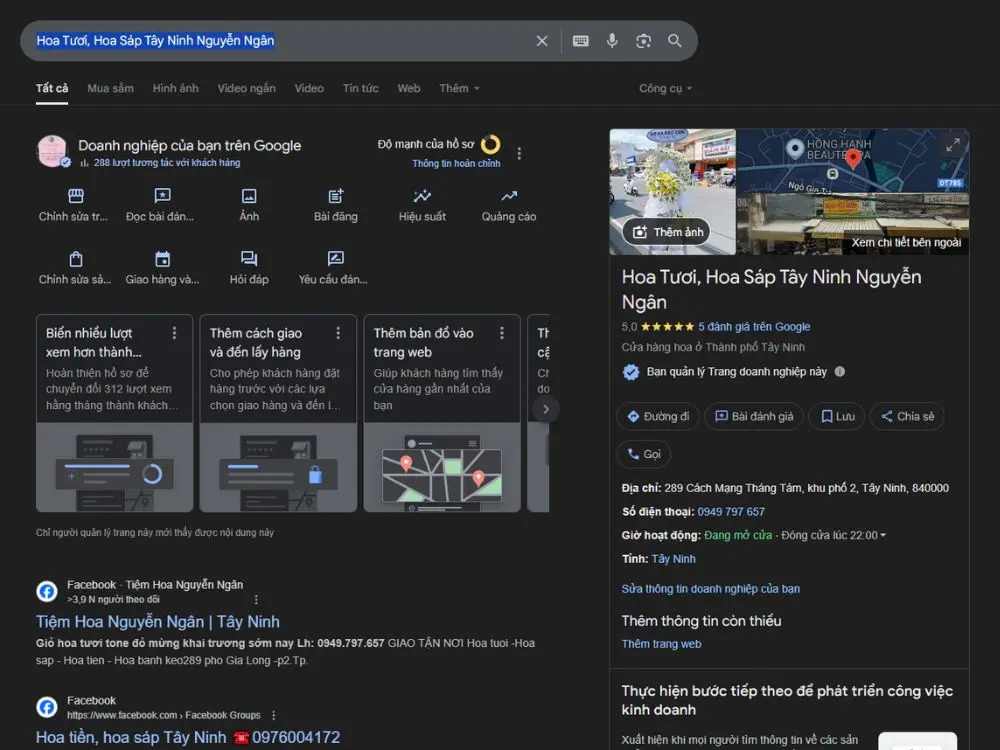Image resolution: width=1000 pixels, height=750 pixels.
Task: Open Google Lens image search icon
Action: pos(643,41)
